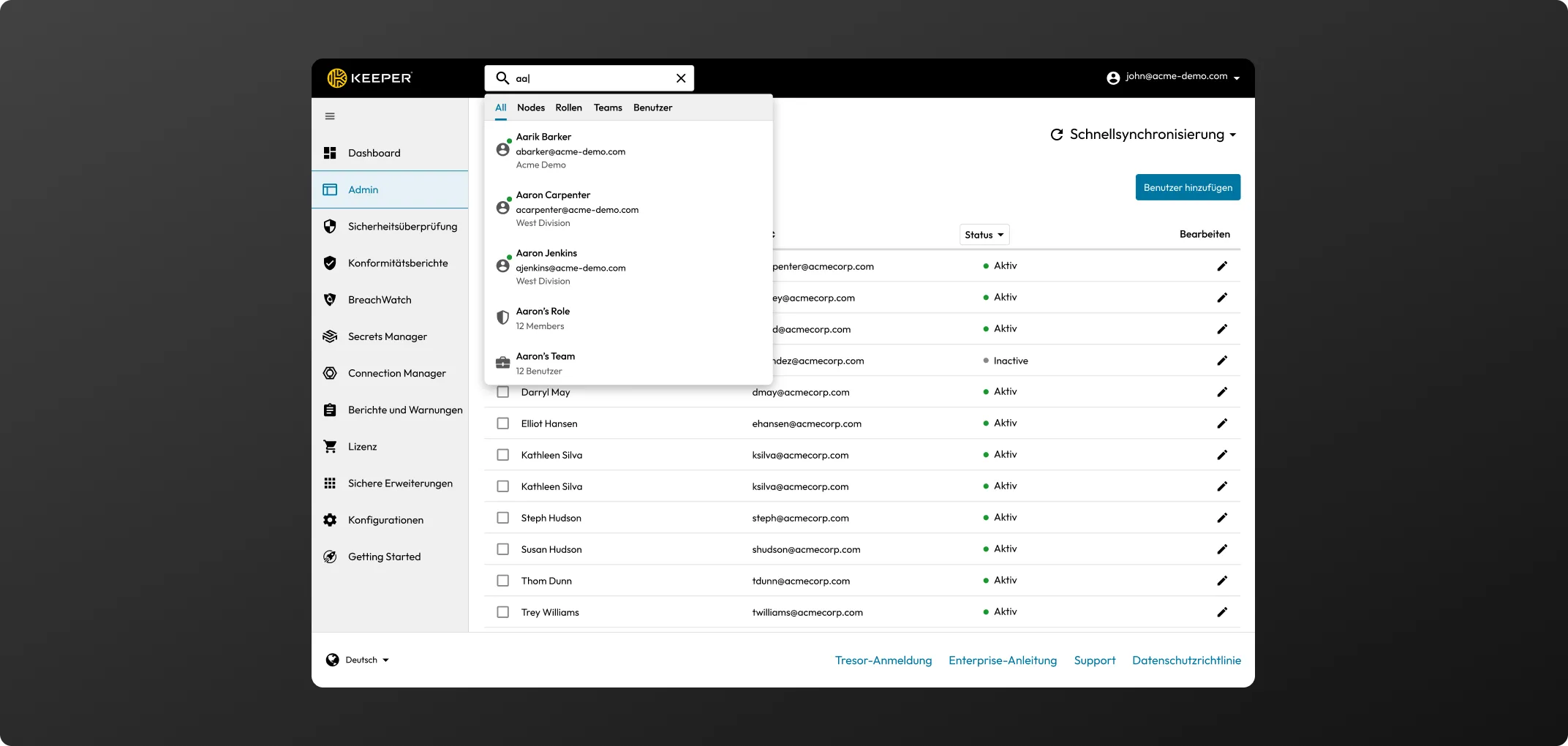Open Berichte und Warnungen in sidebar
Image resolution: width=1568 pixels, height=746 pixels.
coord(390,410)
